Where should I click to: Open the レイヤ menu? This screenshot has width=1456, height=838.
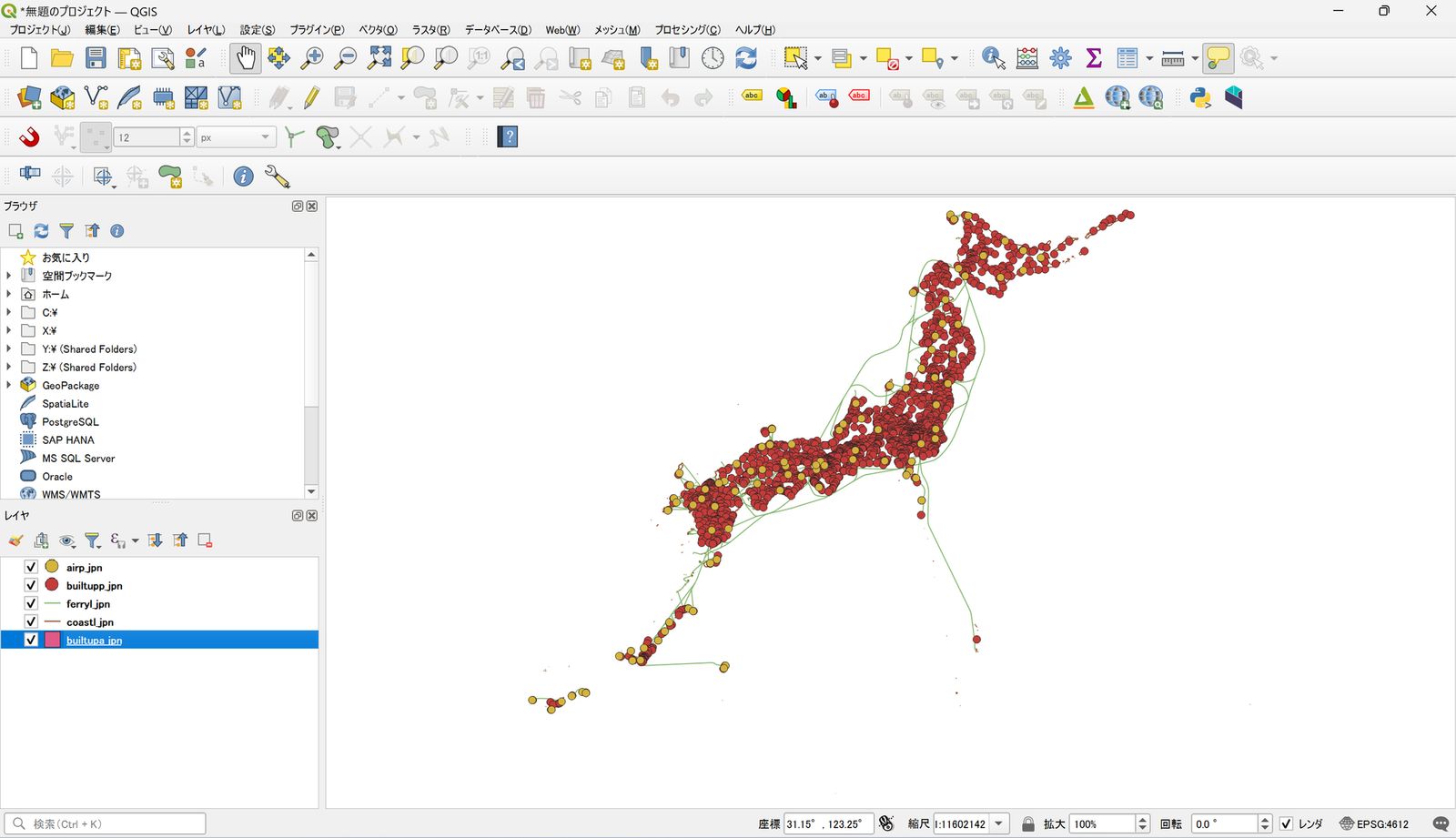(x=206, y=30)
